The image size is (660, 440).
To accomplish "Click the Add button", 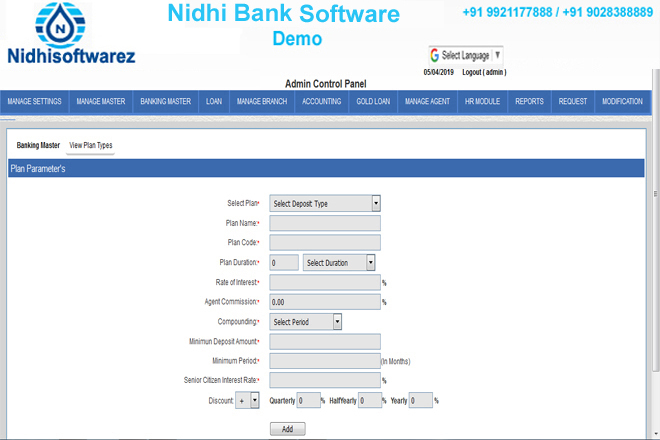I will (287, 429).
